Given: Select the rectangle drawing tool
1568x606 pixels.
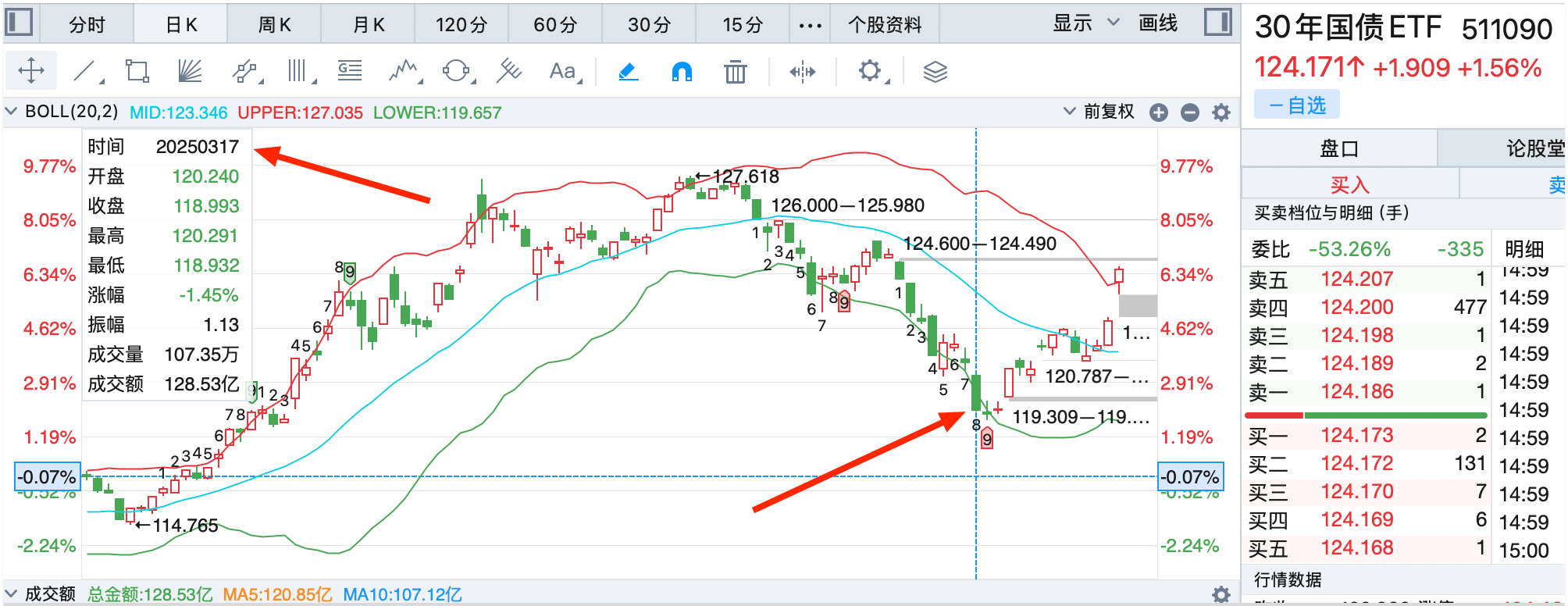Looking at the screenshot, I should point(137,72).
